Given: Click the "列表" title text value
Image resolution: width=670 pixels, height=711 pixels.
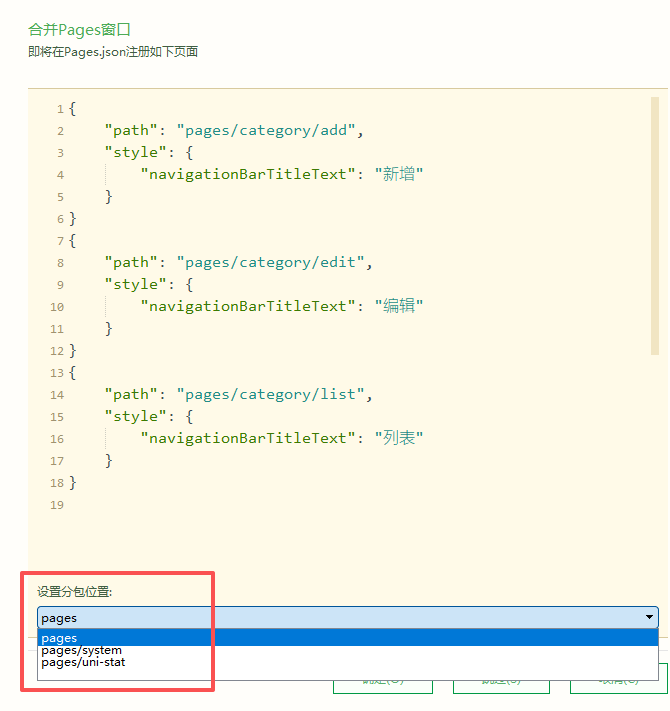Looking at the screenshot, I should pos(399,438).
